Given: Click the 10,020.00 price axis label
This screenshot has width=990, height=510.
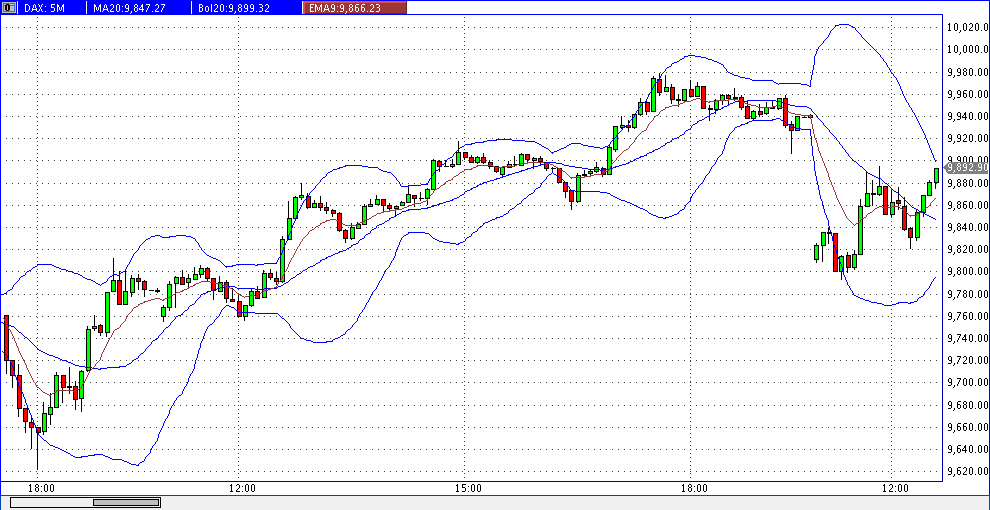Looking at the screenshot, I should tap(967, 28).
